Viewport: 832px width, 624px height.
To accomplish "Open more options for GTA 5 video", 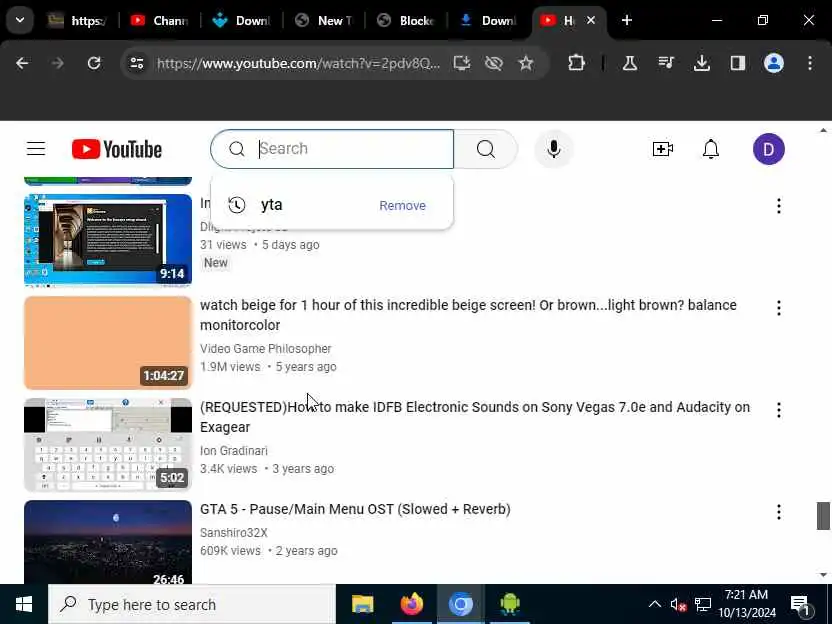I will (x=778, y=512).
